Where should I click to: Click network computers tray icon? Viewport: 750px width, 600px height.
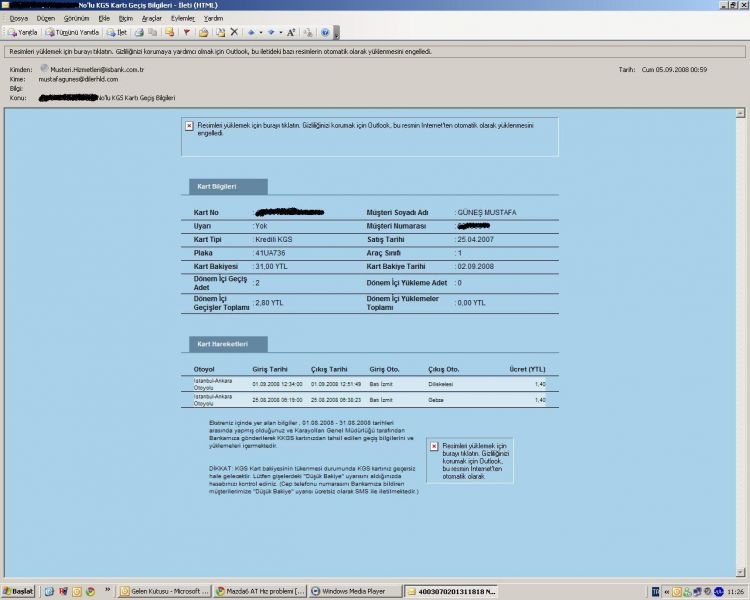[x=697, y=592]
